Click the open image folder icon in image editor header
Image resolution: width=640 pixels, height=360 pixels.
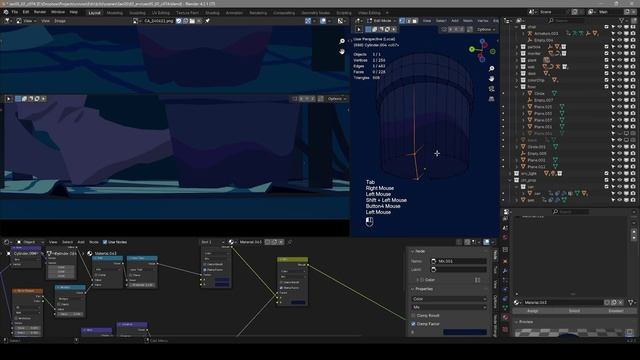point(192,20)
